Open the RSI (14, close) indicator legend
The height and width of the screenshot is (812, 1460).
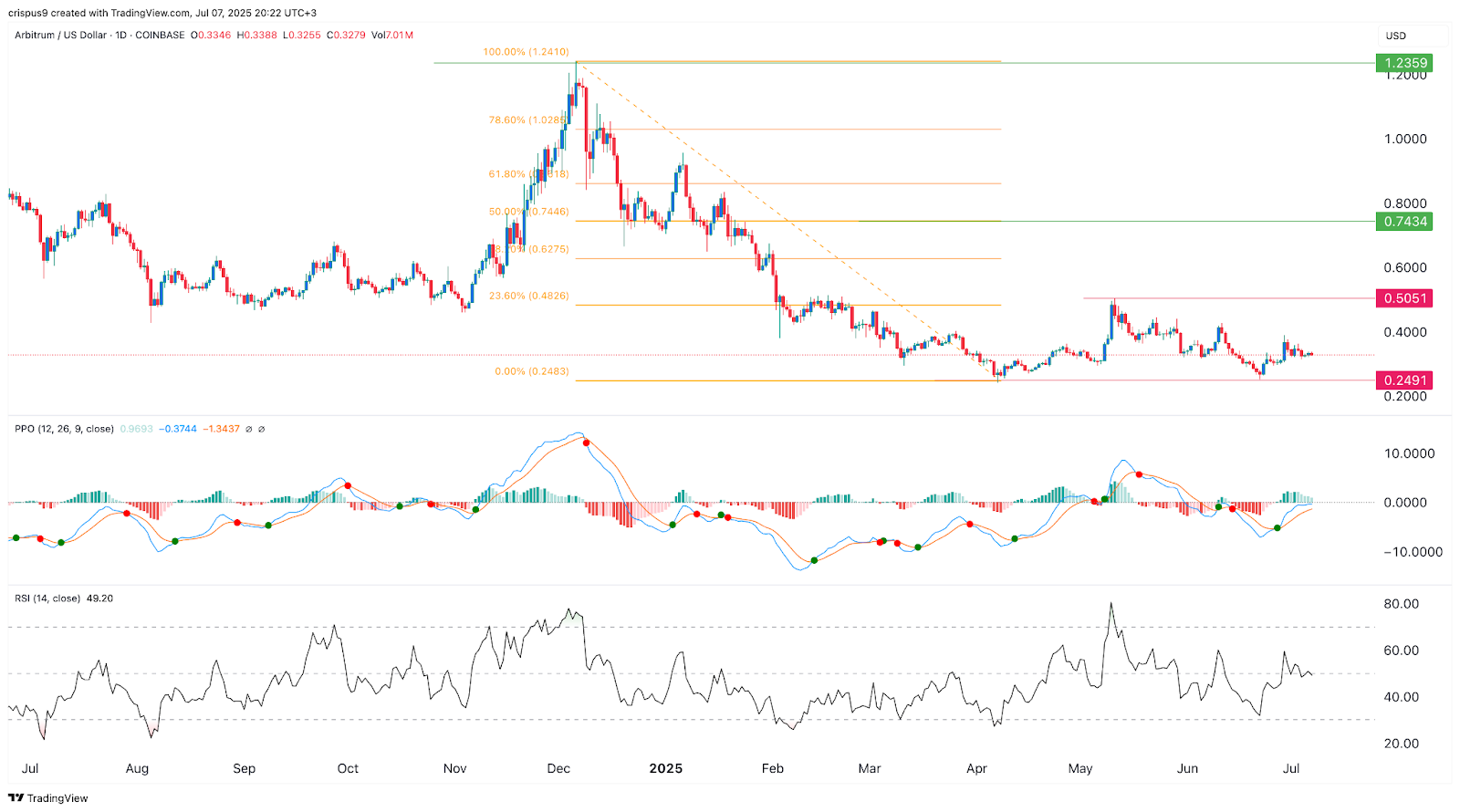tap(47, 599)
